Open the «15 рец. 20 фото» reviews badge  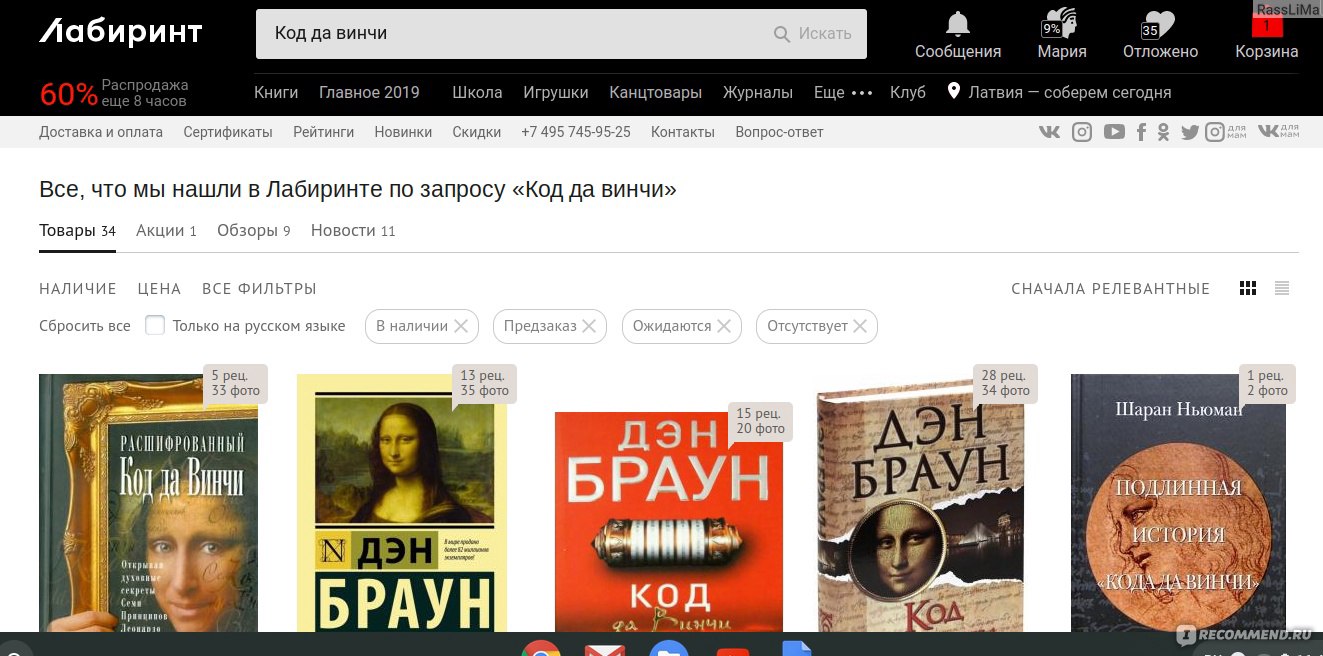coord(760,421)
